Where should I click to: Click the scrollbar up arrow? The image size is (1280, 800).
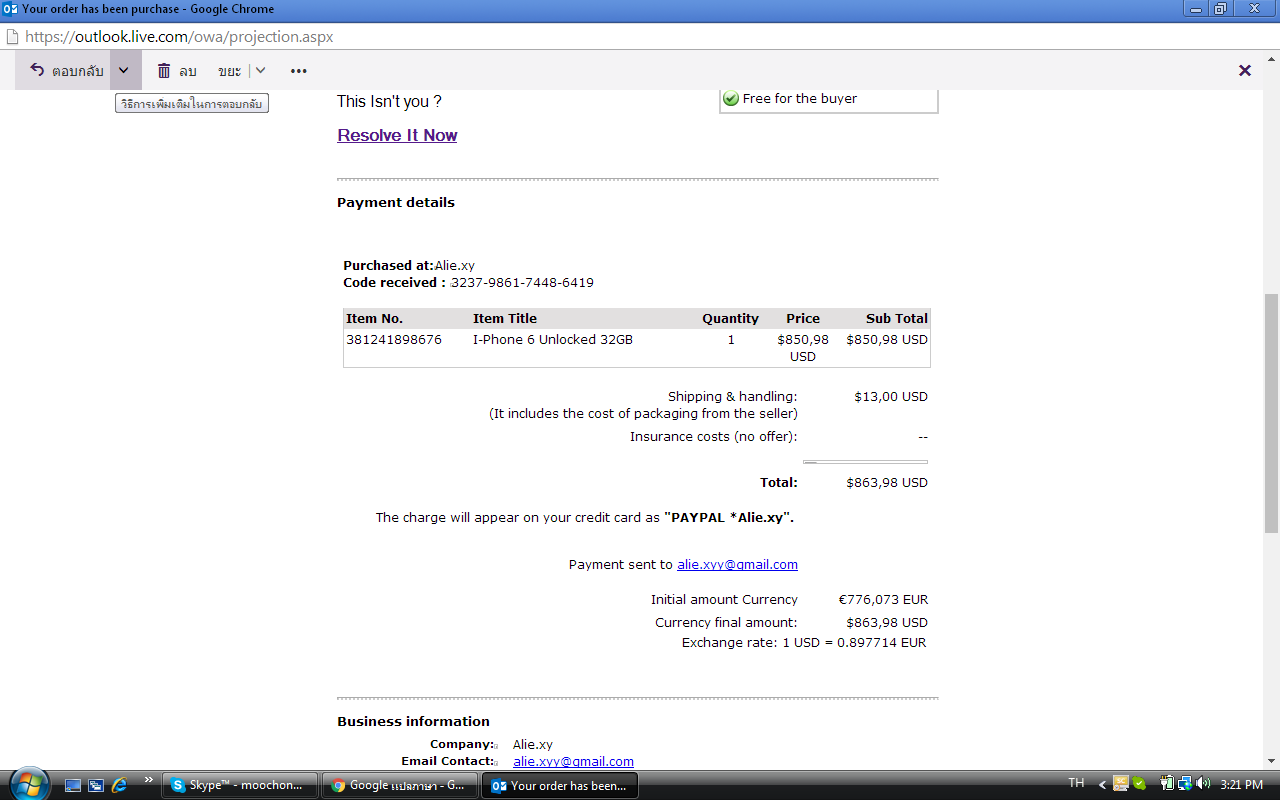tap(1271, 58)
